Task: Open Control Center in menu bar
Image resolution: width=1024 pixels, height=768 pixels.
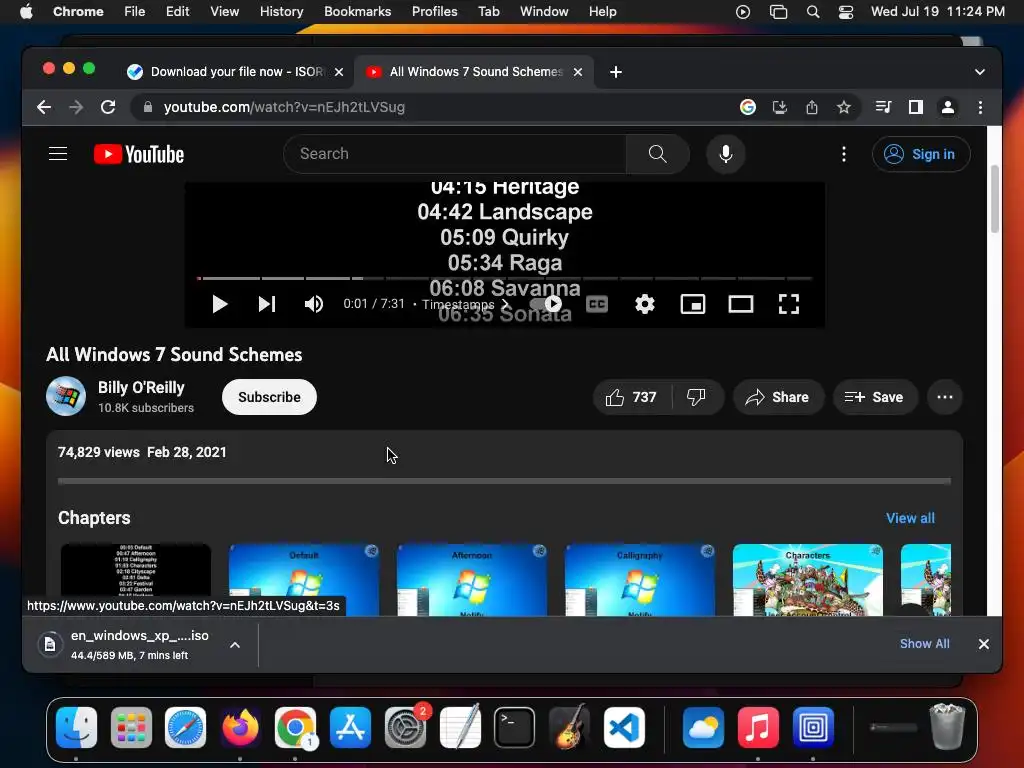Action: pos(846,11)
